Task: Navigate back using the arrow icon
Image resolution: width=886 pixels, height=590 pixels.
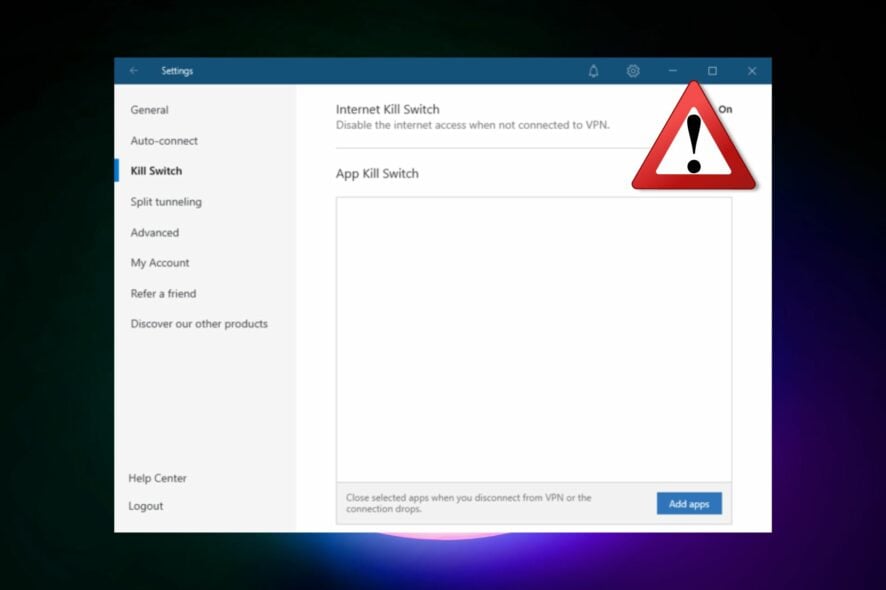Action: (134, 71)
